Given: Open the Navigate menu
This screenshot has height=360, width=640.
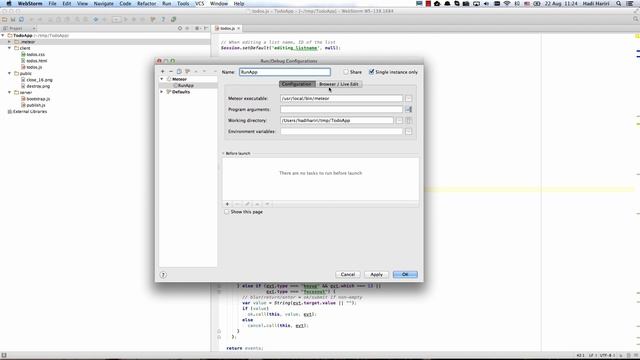Looking at the screenshot, I should pos(104,3).
